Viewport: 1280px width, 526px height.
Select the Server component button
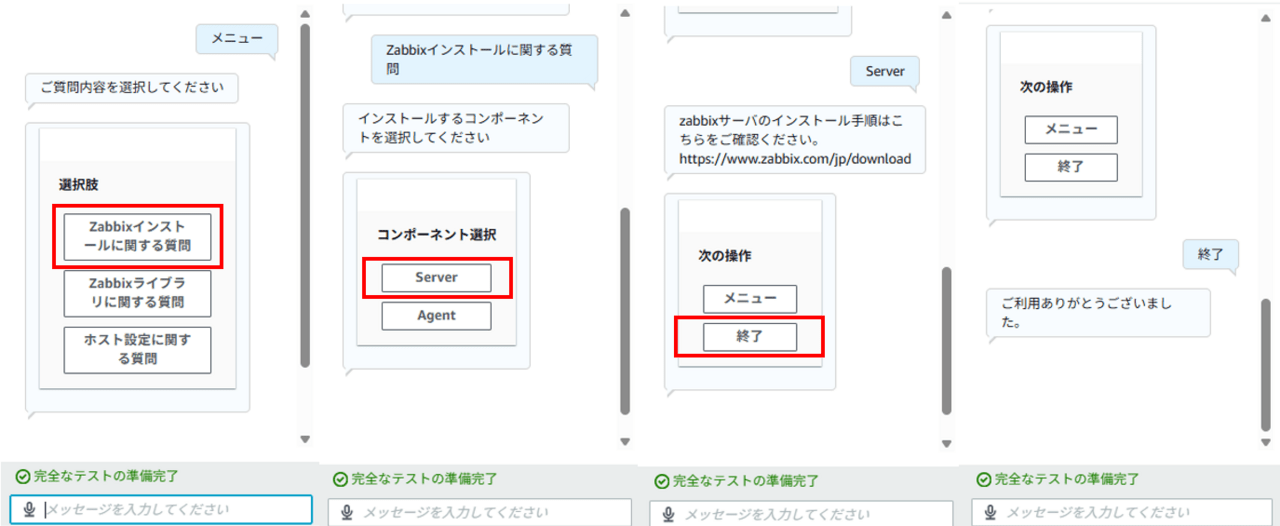pos(436,277)
